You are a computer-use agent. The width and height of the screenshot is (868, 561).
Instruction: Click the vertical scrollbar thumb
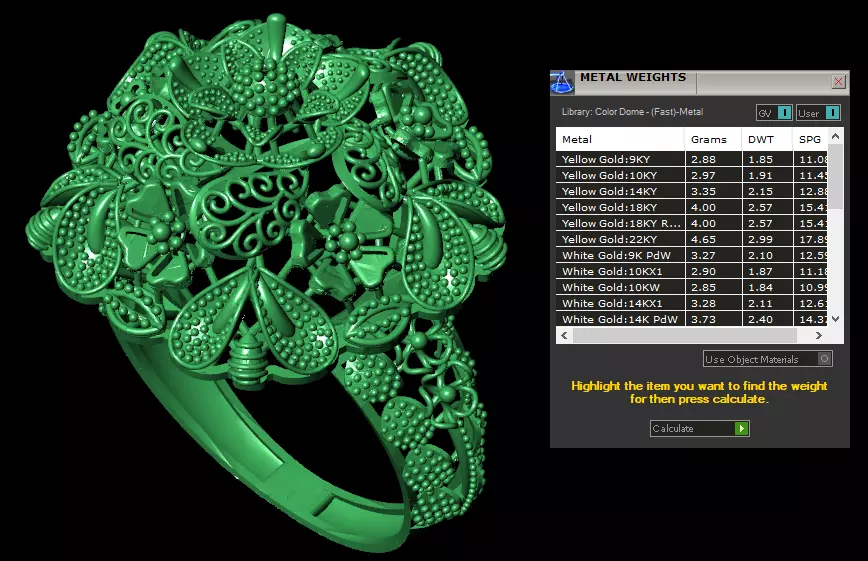[x=835, y=177]
